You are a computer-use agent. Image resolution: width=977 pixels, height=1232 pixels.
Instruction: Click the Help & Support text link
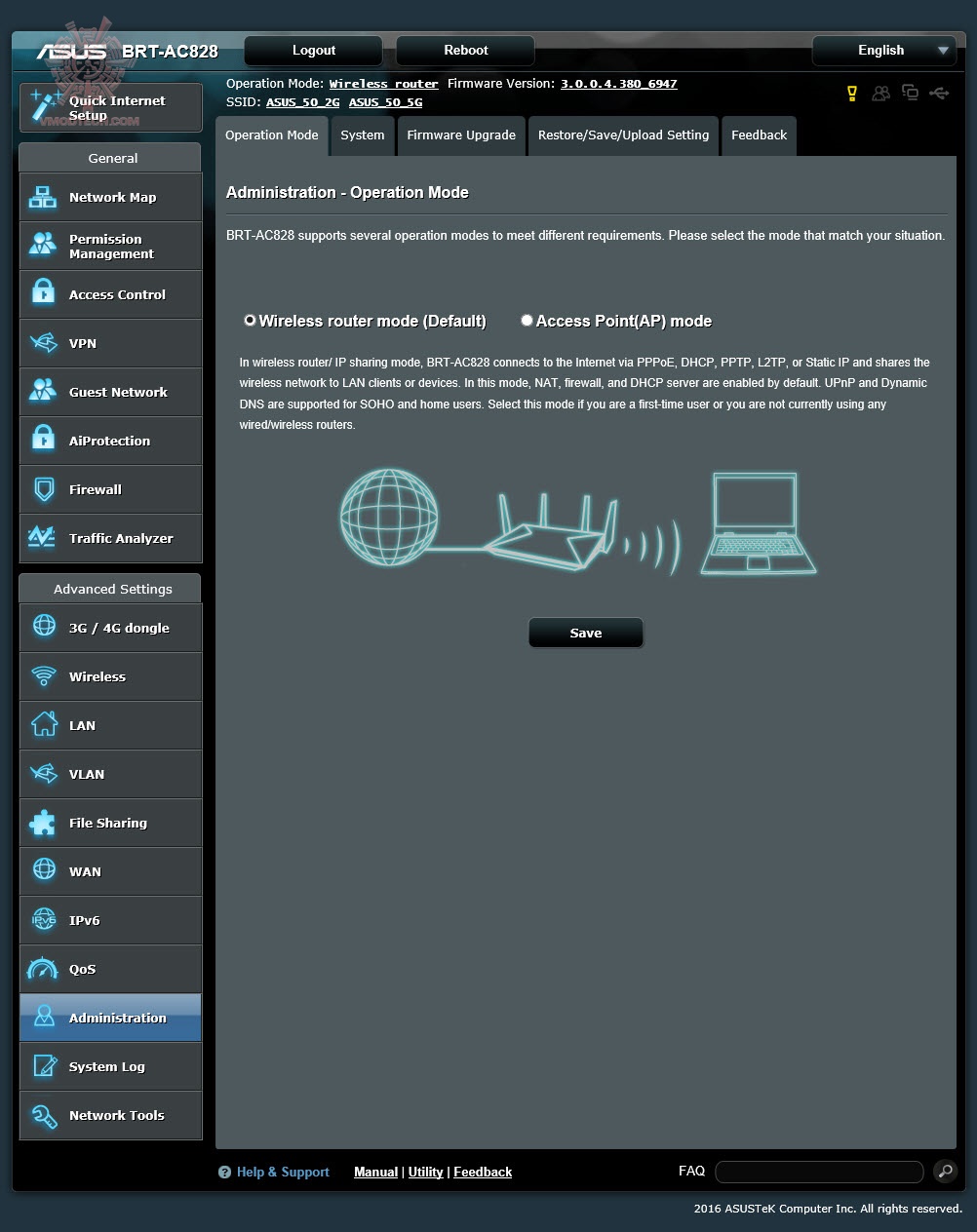283,1173
